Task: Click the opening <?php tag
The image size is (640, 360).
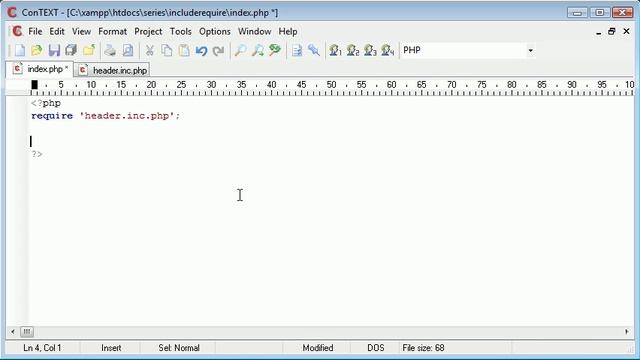Action: point(46,103)
